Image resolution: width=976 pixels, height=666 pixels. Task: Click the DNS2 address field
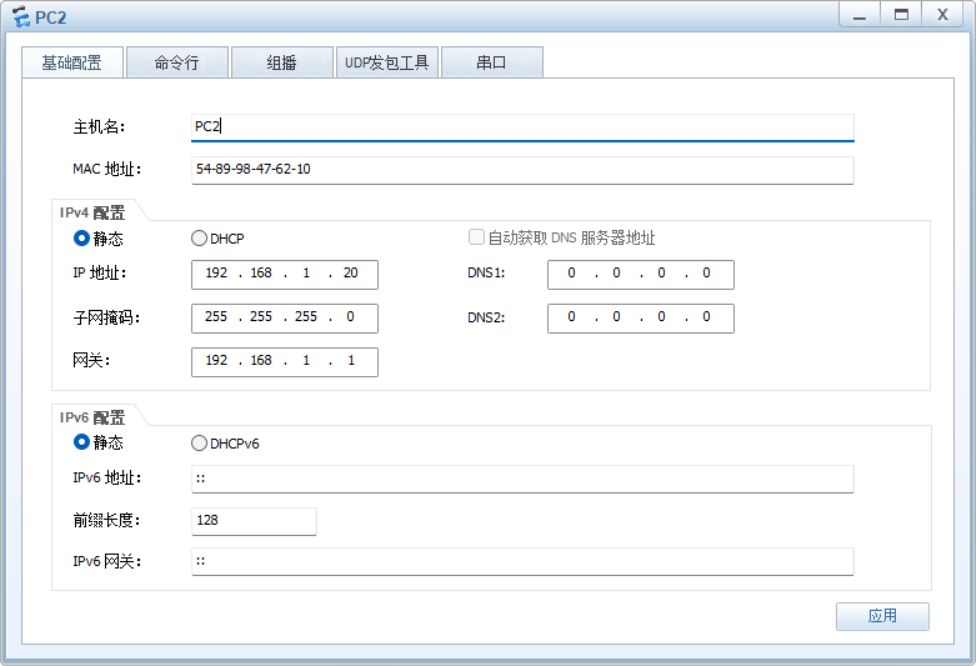click(x=640, y=318)
